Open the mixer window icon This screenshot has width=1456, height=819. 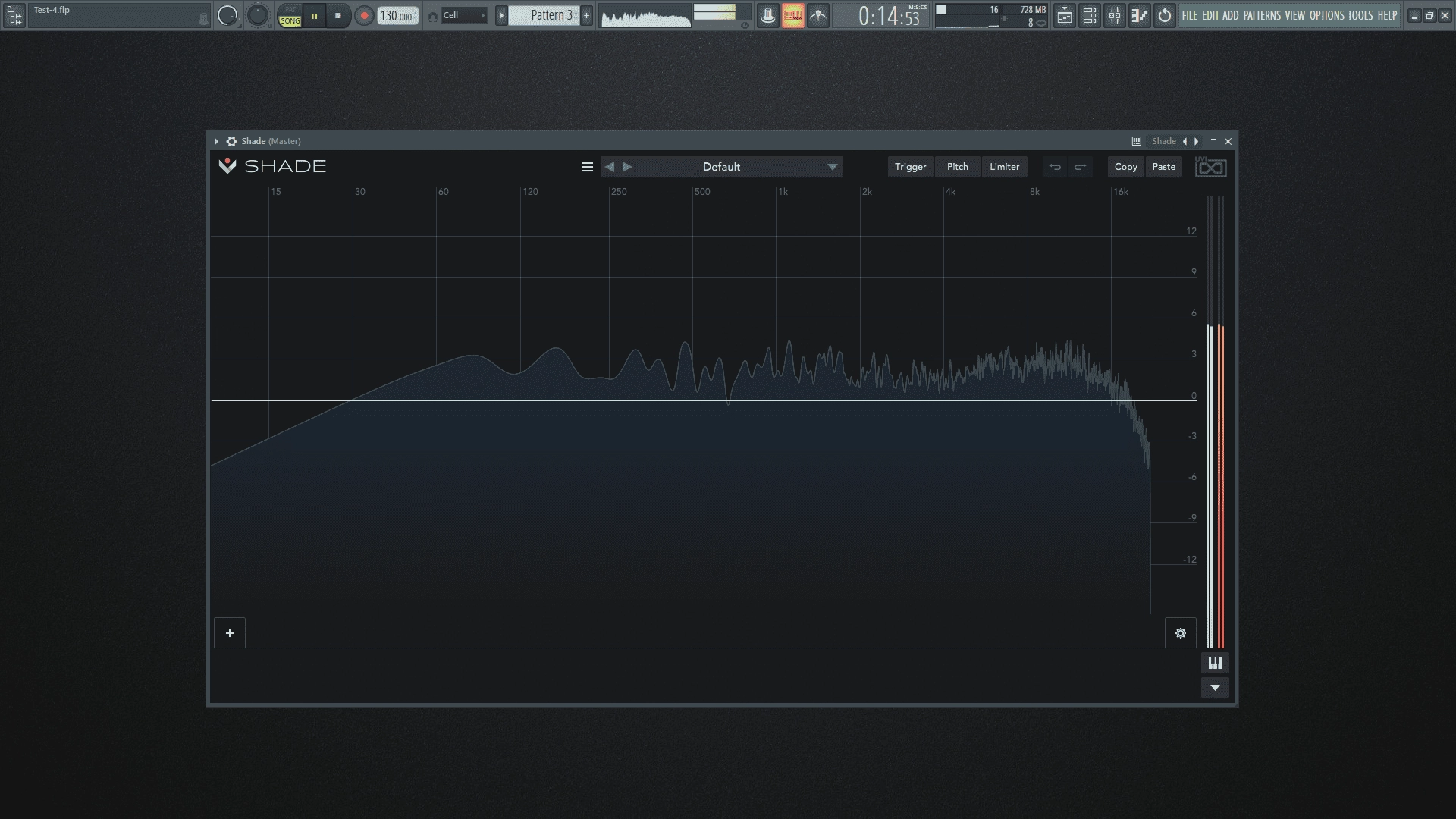coord(1114,15)
